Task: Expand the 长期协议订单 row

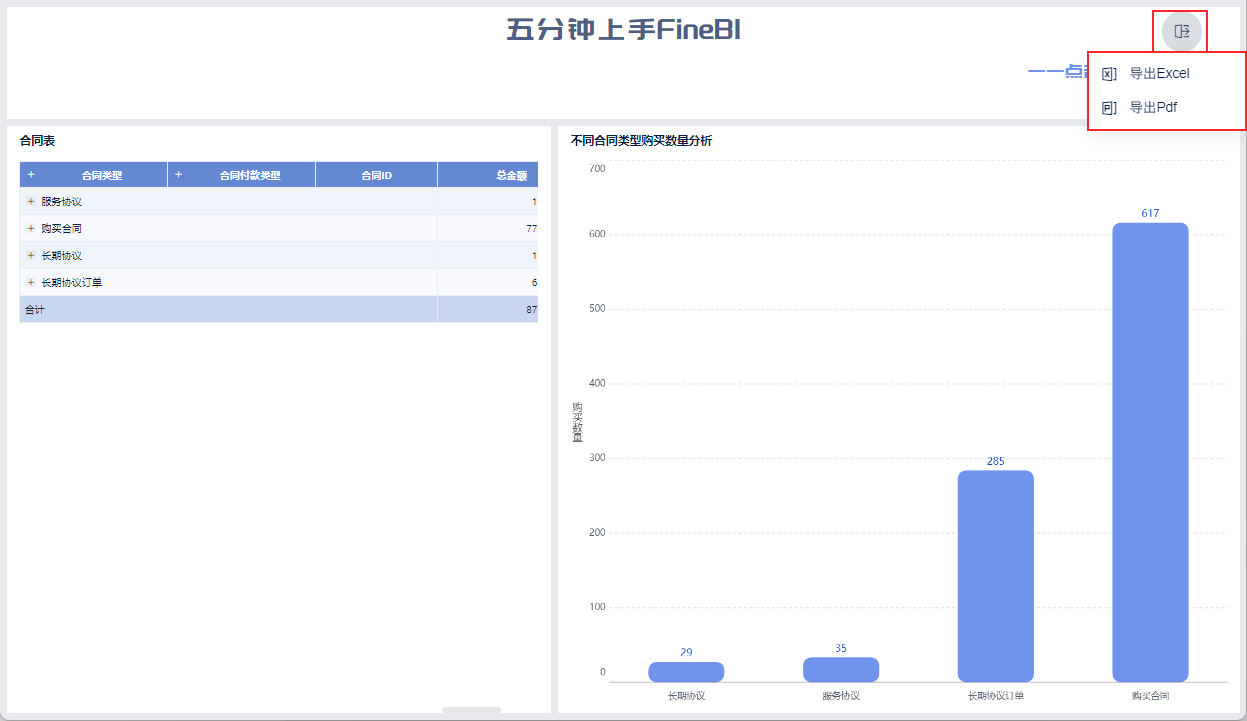Action: coord(31,283)
